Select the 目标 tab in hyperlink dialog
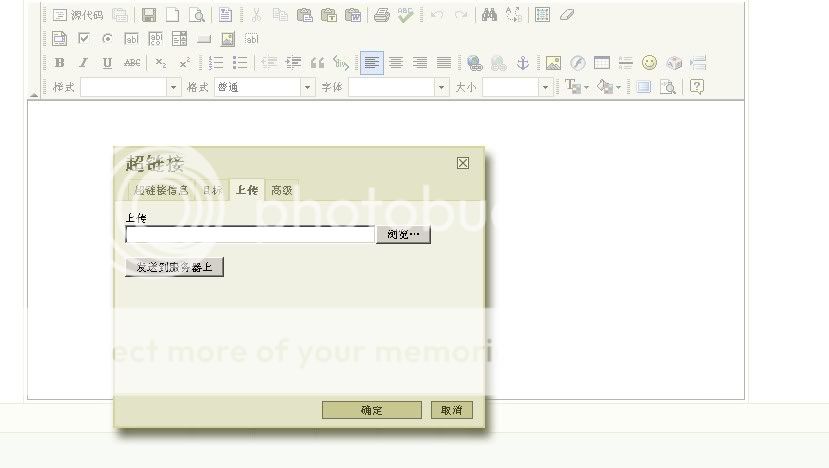 click(212, 190)
